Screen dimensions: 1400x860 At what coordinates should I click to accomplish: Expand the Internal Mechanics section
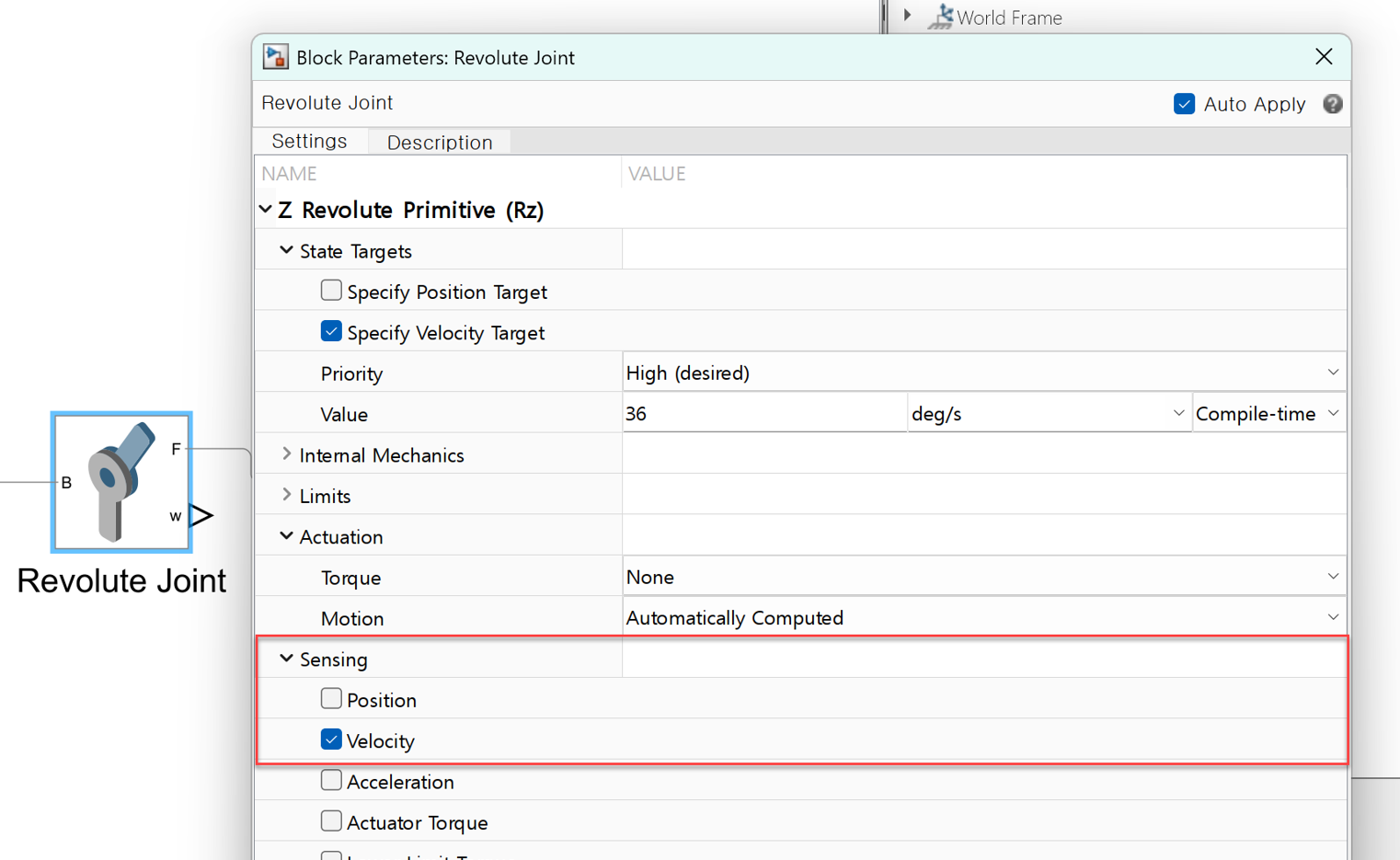tap(287, 454)
